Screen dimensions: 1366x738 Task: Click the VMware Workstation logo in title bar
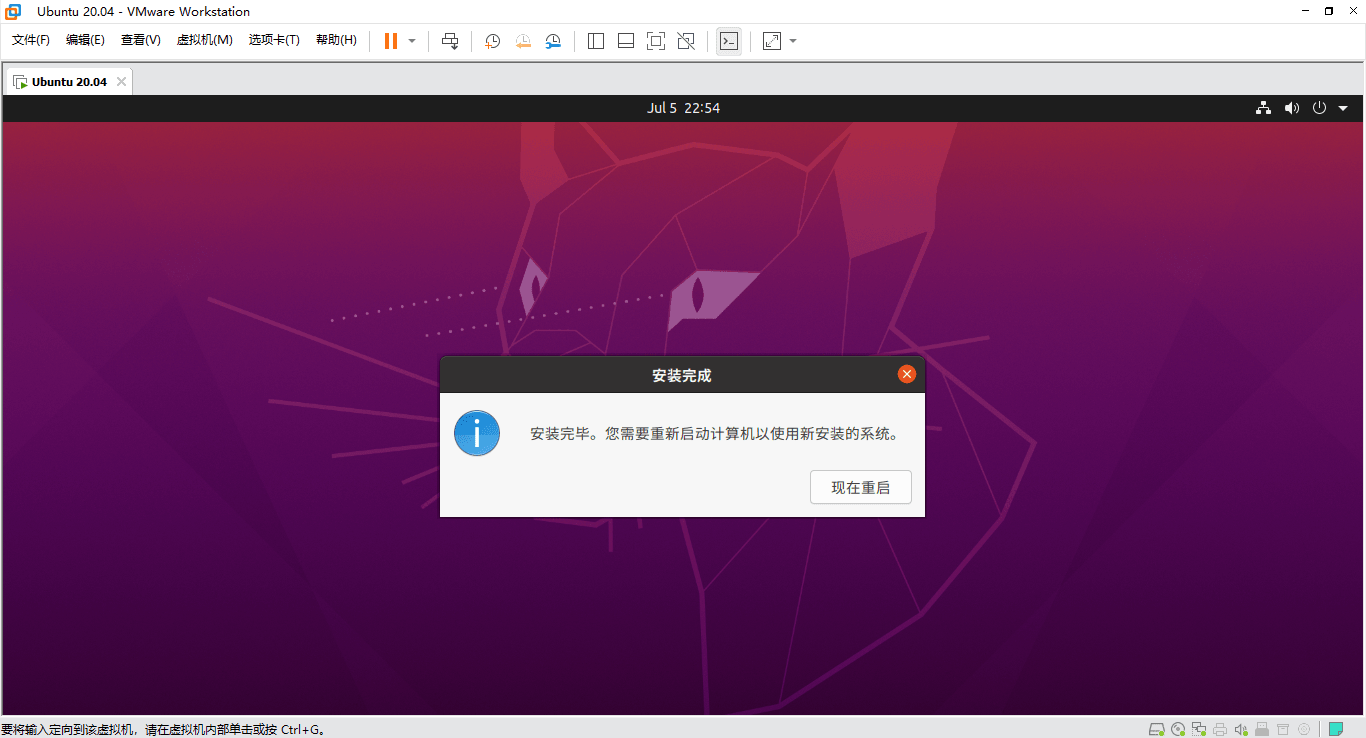(x=13, y=11)
